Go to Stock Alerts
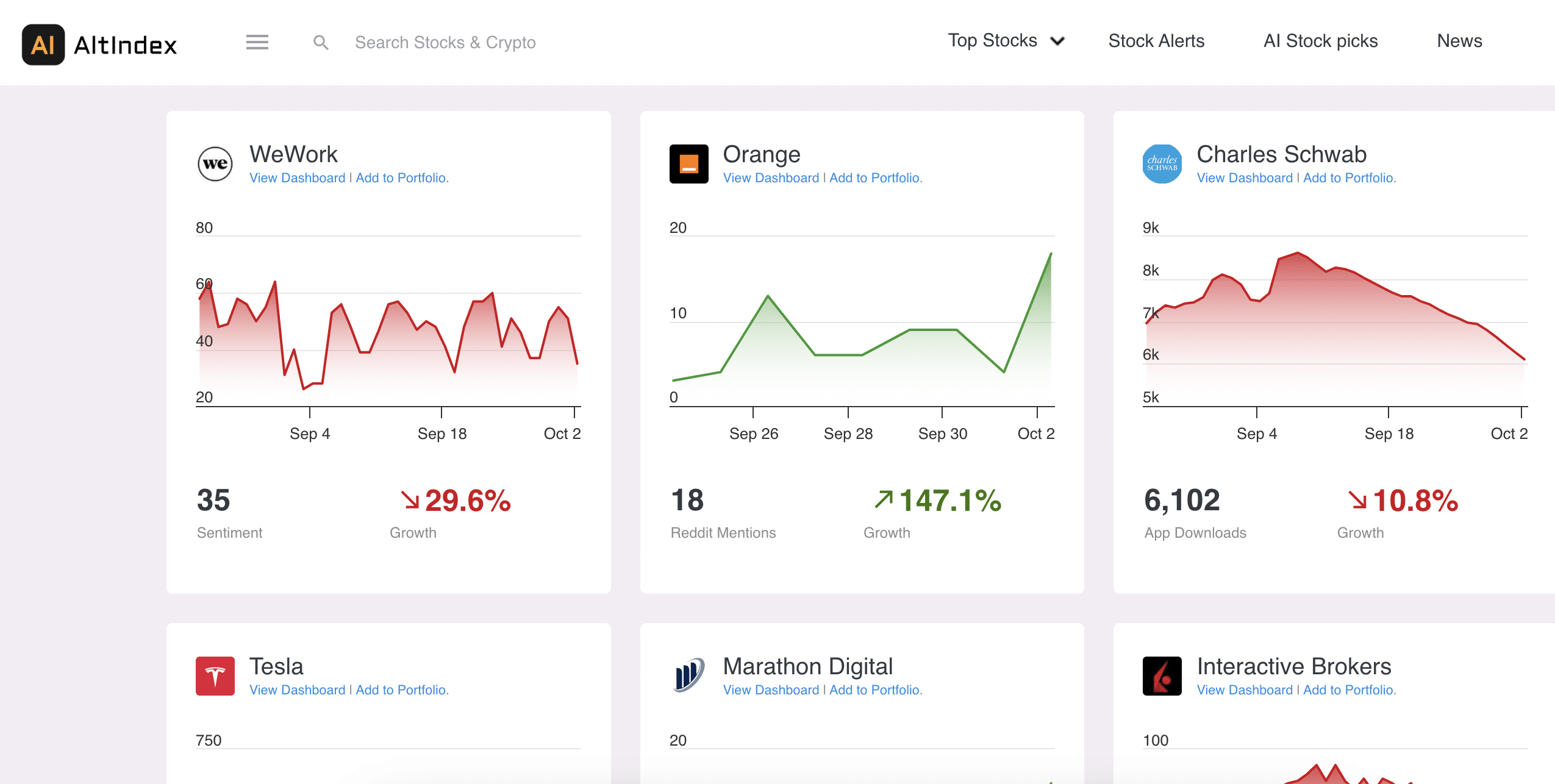The width and height of the screenshot is (1555, 784). pos(1156,41)
